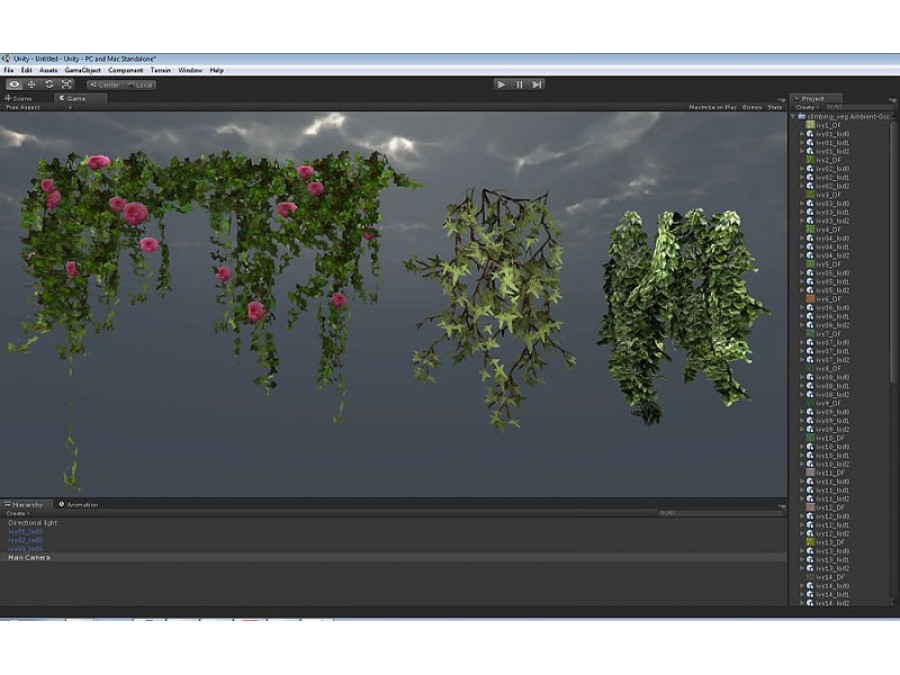Click the ivy4_DF texture thumbnail

point(810,230)
